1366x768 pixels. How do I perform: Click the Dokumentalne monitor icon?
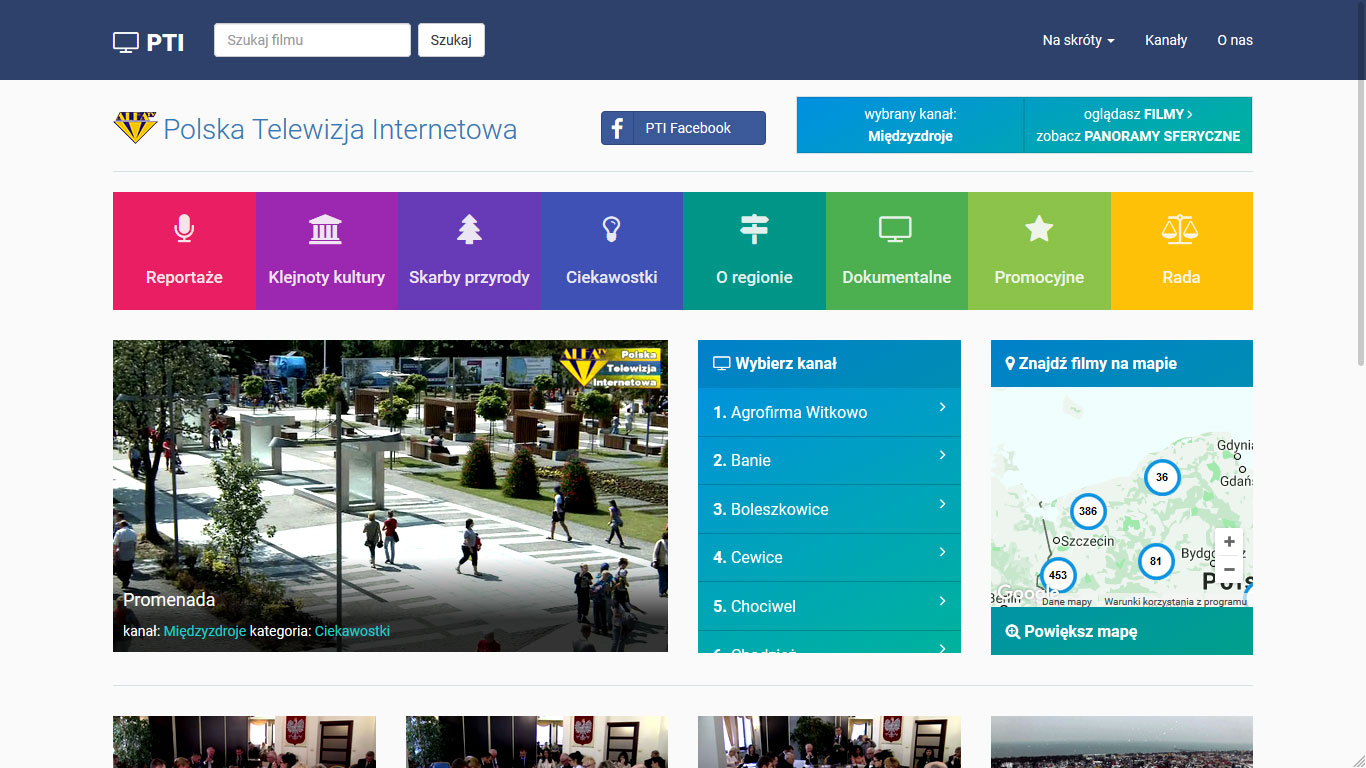tap(896, 228)
